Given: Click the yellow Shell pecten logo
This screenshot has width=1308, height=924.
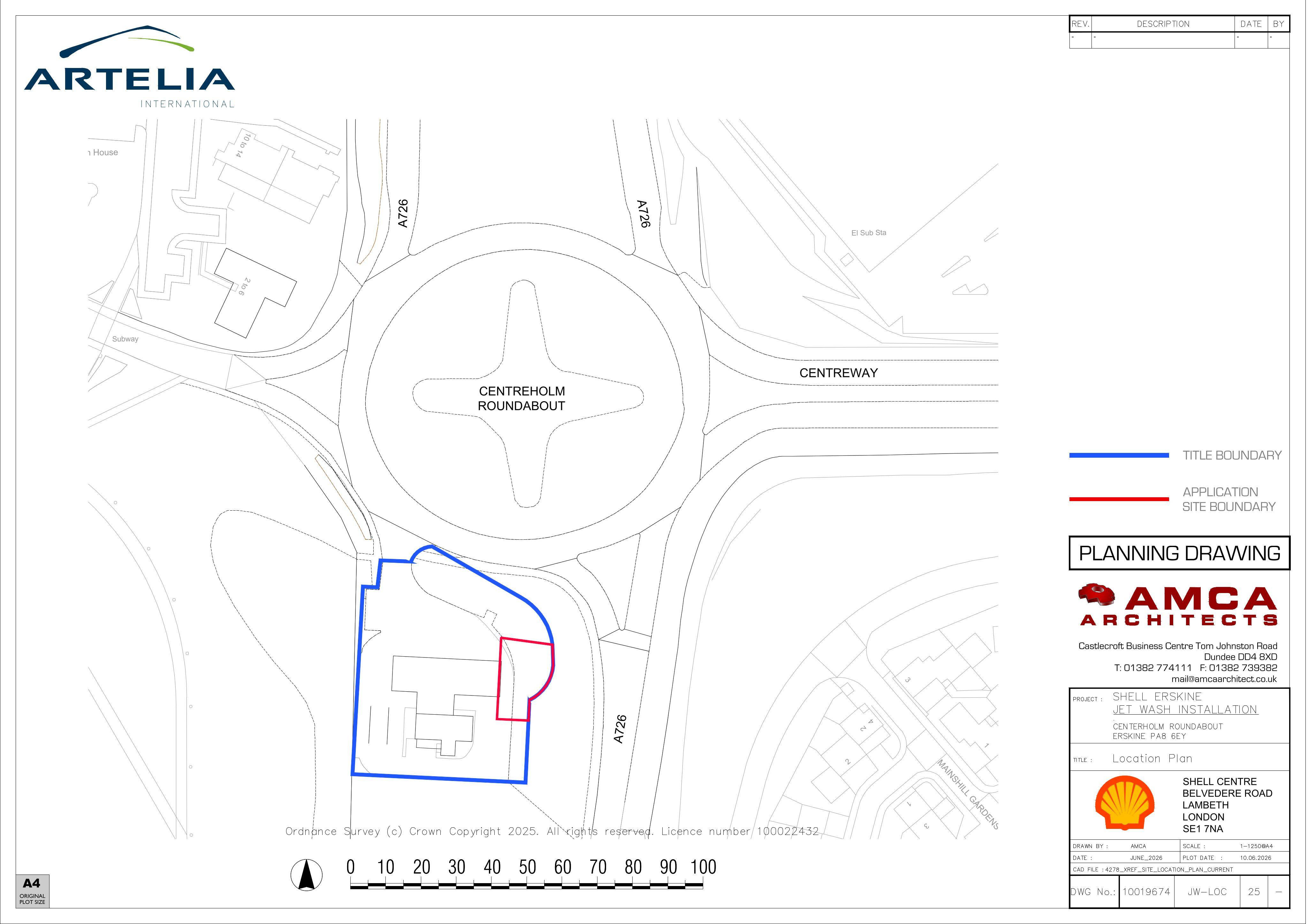Looking at the screenshot, I should [1125, 803].
